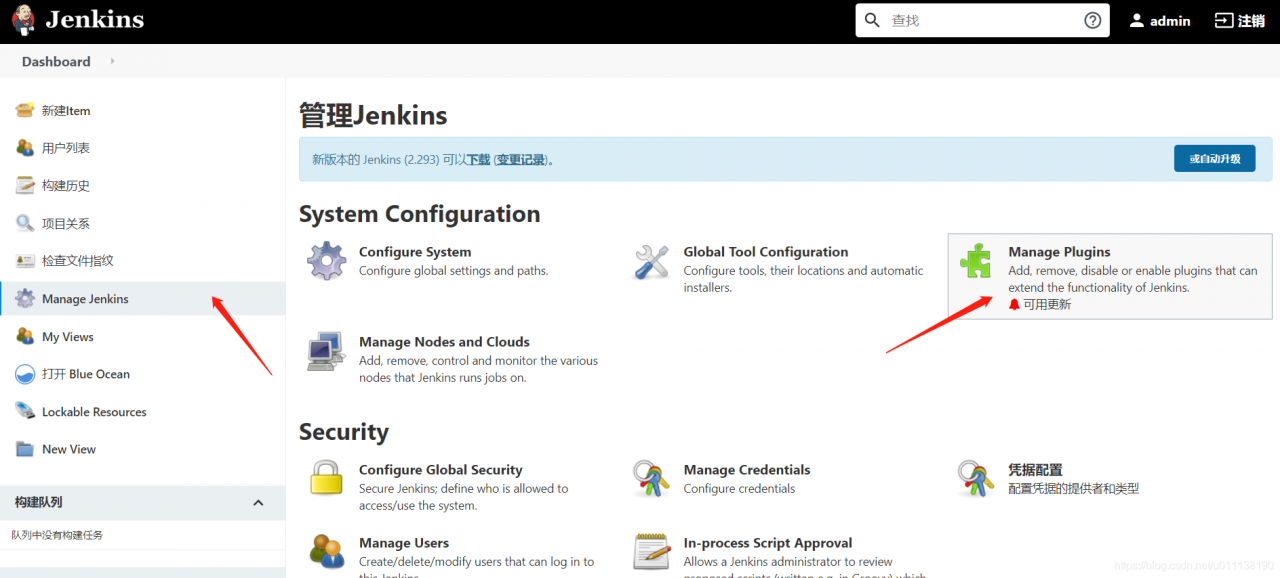1280x578 pixels.
Task: Click the automatic upgrade blue button
Action: point(1214,158)
